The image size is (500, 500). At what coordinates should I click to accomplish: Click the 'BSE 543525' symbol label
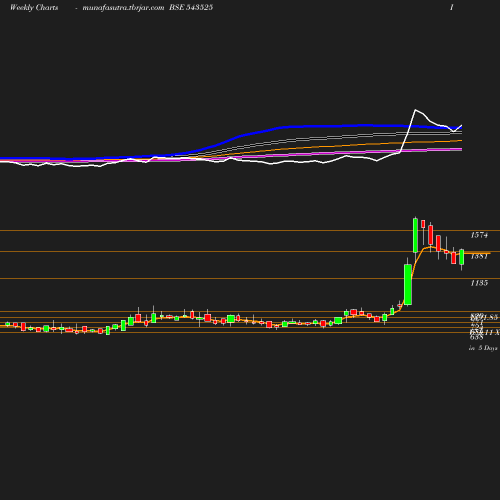[191, 8]
